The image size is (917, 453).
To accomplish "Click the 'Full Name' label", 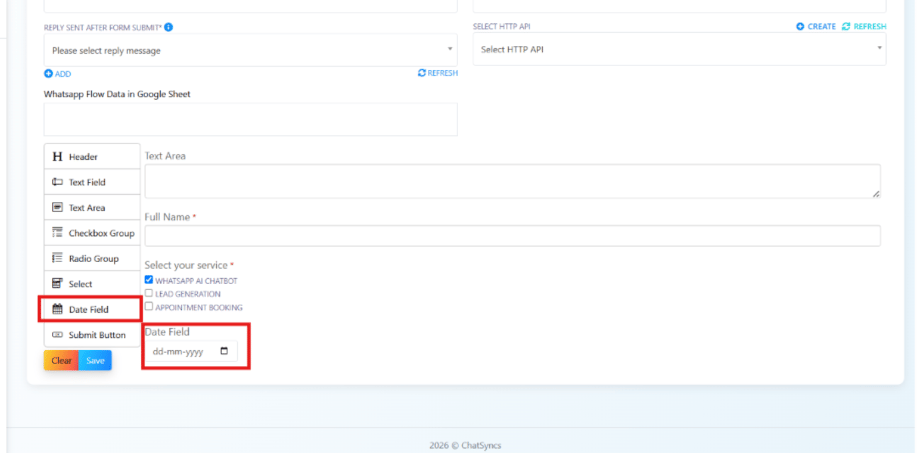I will (x=167, y=217).
